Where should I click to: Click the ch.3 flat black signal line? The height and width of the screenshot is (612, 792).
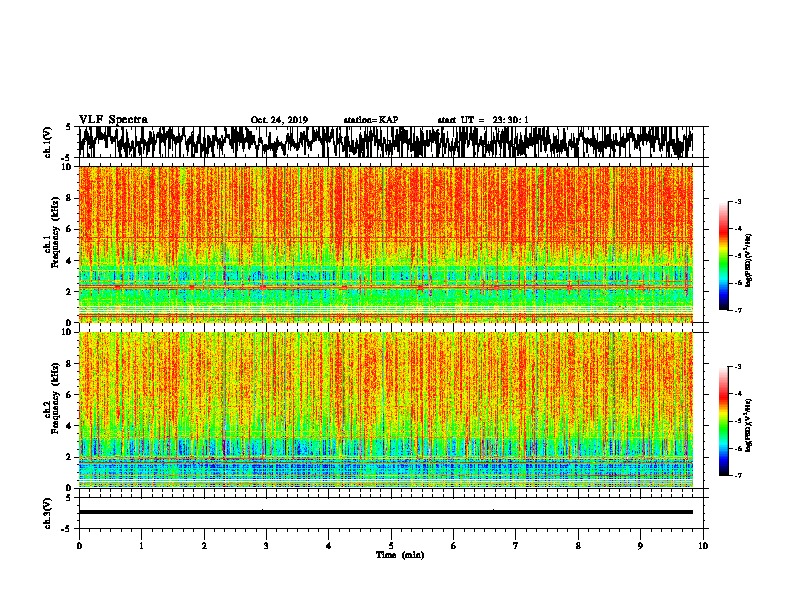coord(385,512)
